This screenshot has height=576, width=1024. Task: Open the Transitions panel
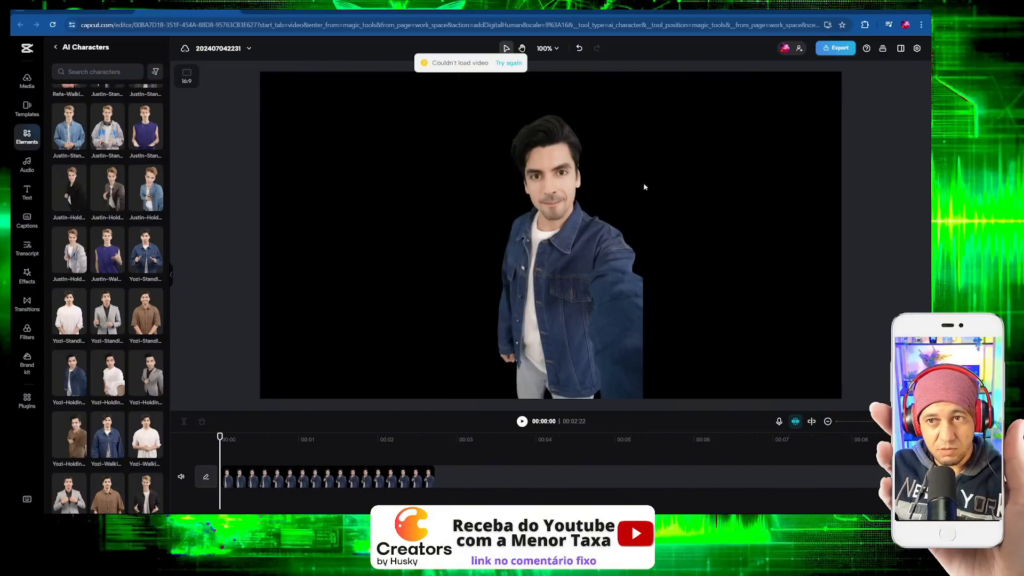pos(27,303)
